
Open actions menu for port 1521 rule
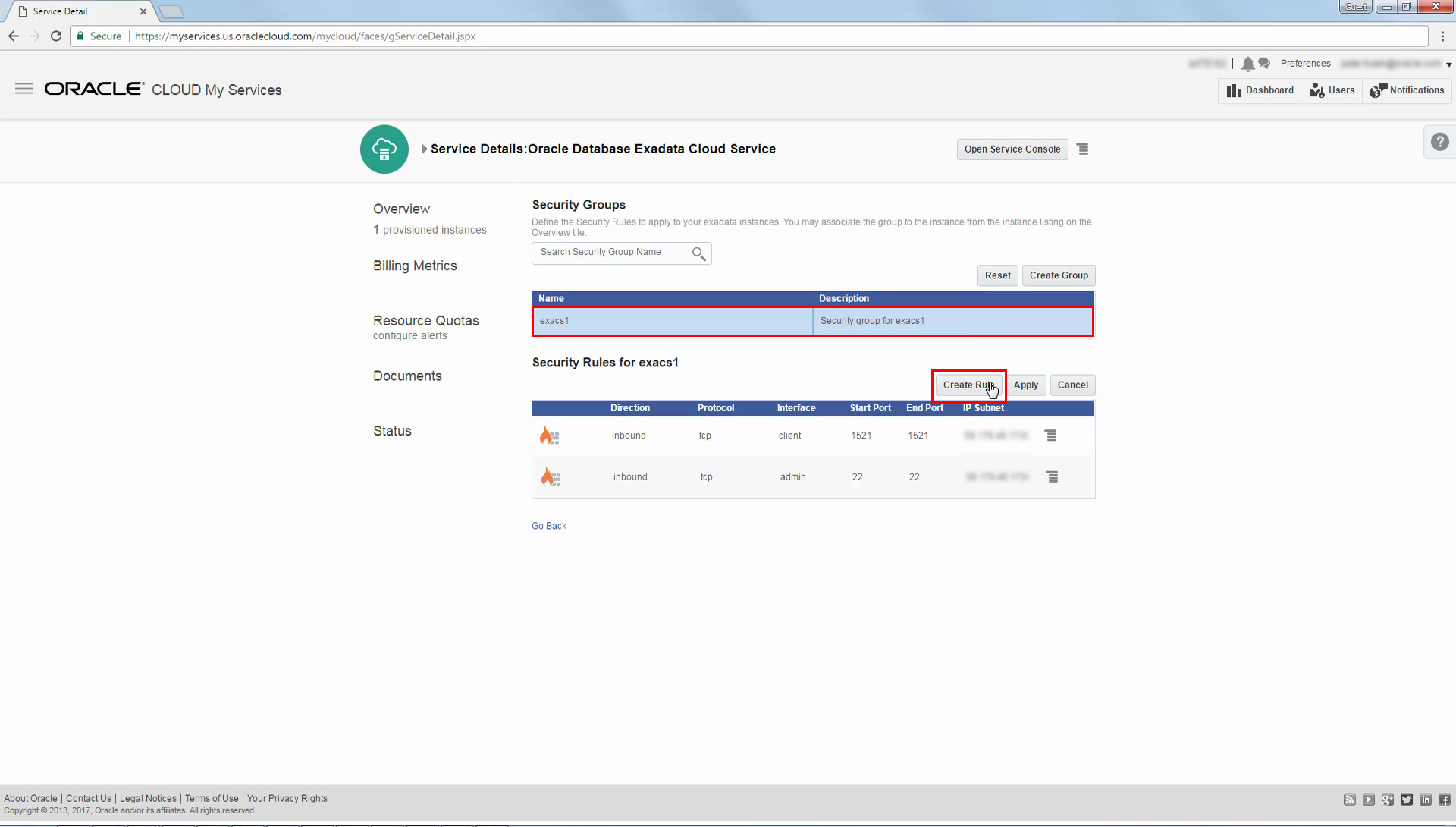coord(1050,436)
